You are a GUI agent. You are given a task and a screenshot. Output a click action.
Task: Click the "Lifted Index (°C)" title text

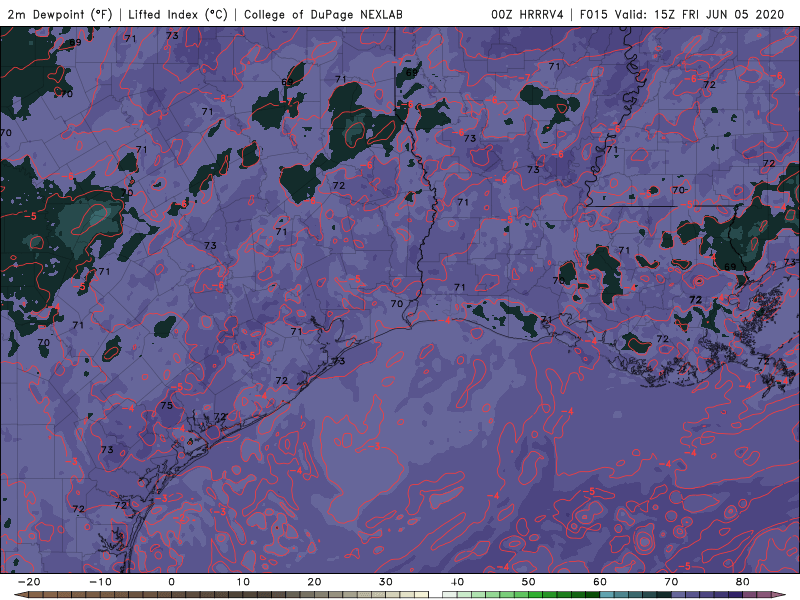point(178,14)
